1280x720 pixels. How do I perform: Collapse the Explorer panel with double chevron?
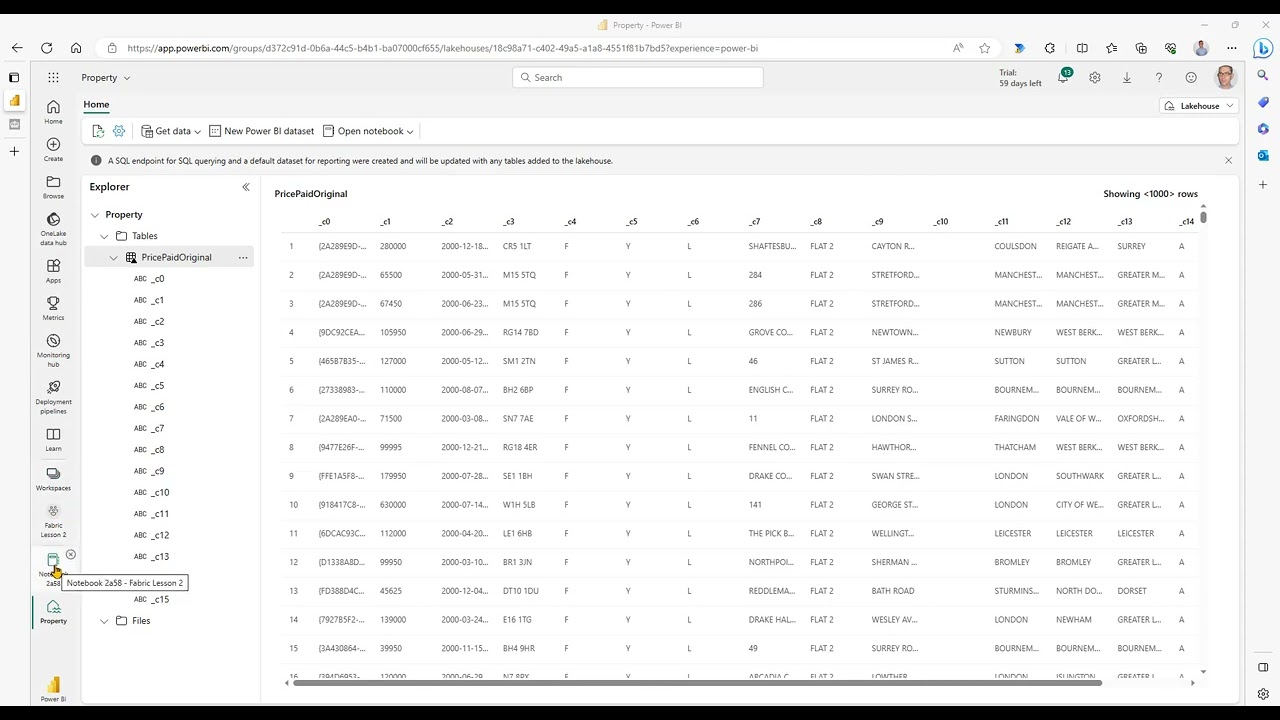246,187
